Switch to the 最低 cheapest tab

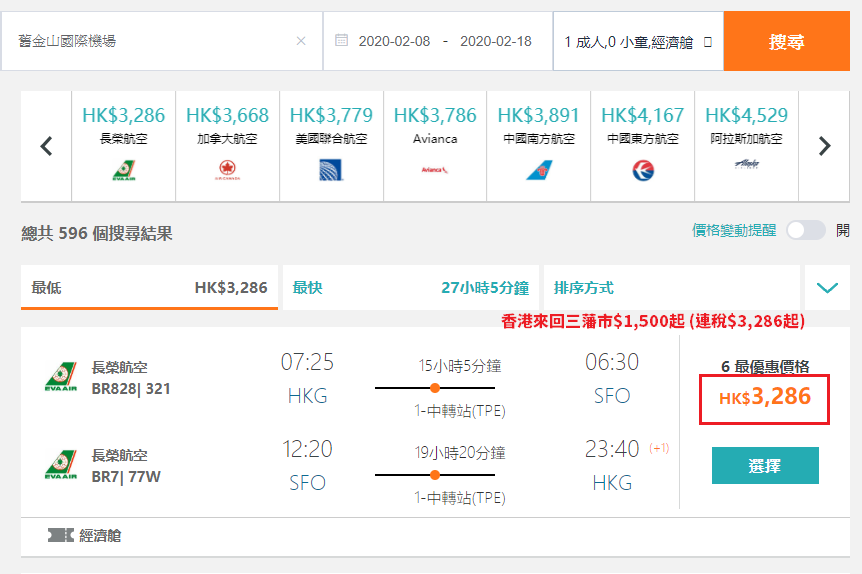149,288
